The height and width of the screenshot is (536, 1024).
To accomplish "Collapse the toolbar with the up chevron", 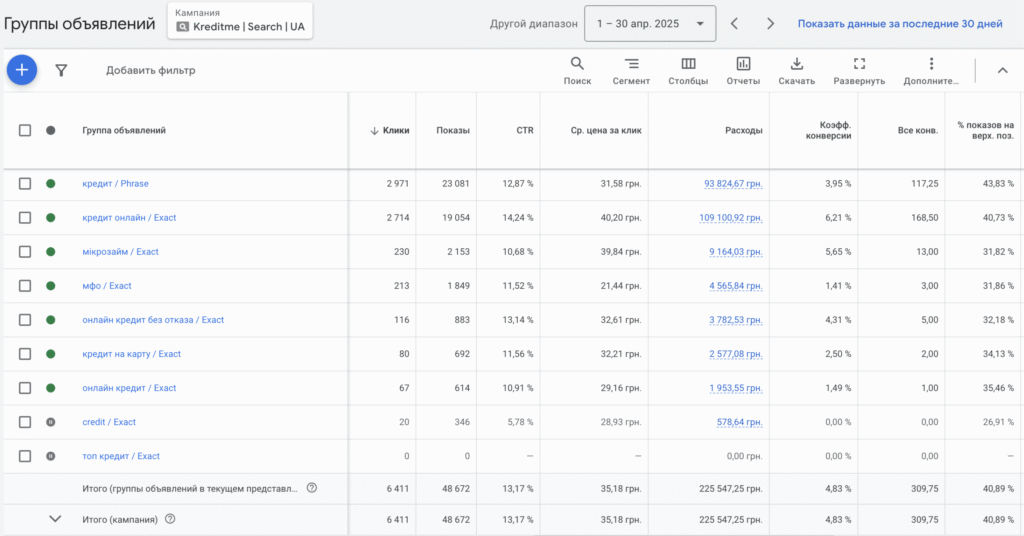I will [x=1003, y=70].
